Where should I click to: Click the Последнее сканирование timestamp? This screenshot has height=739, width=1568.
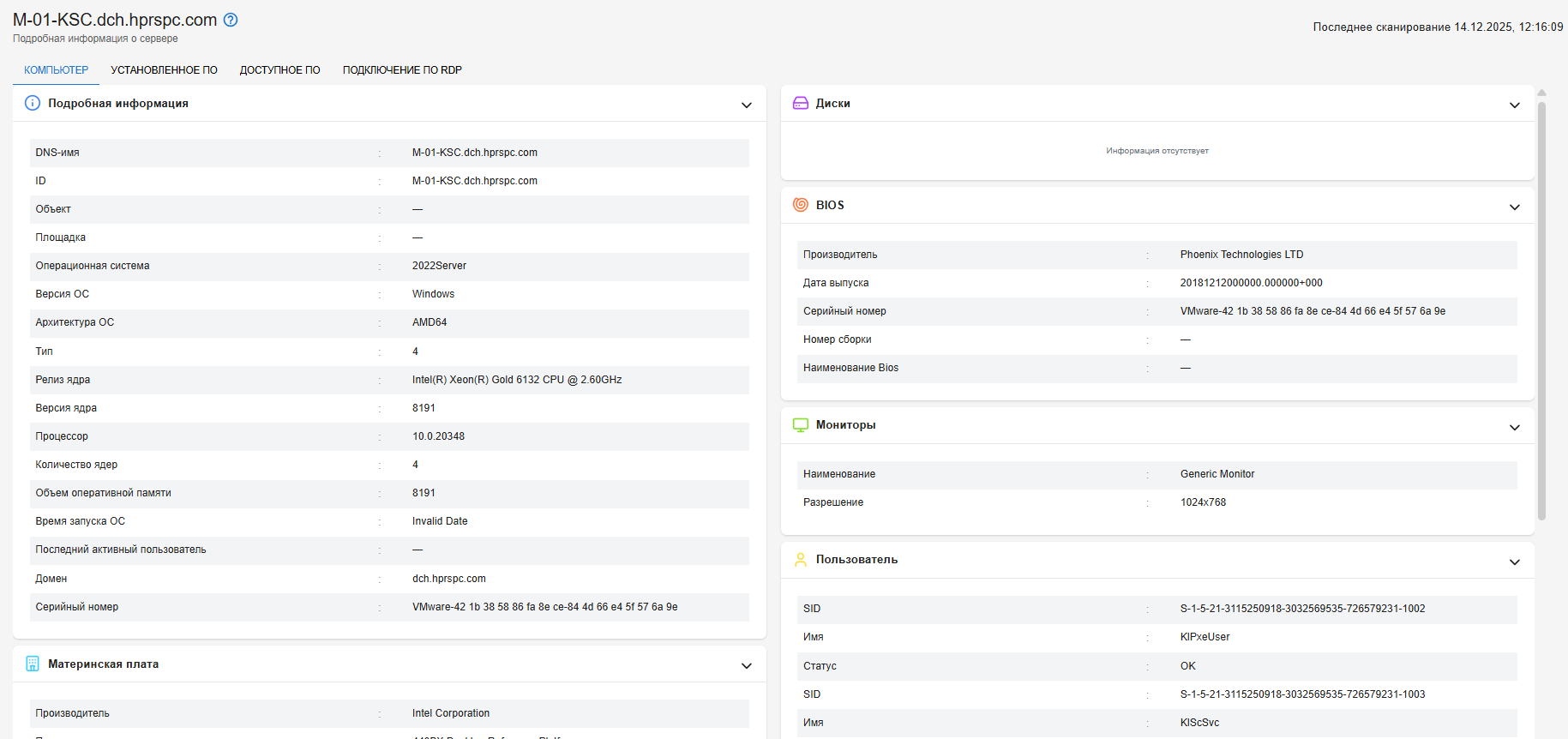[x=1438, y=27]
